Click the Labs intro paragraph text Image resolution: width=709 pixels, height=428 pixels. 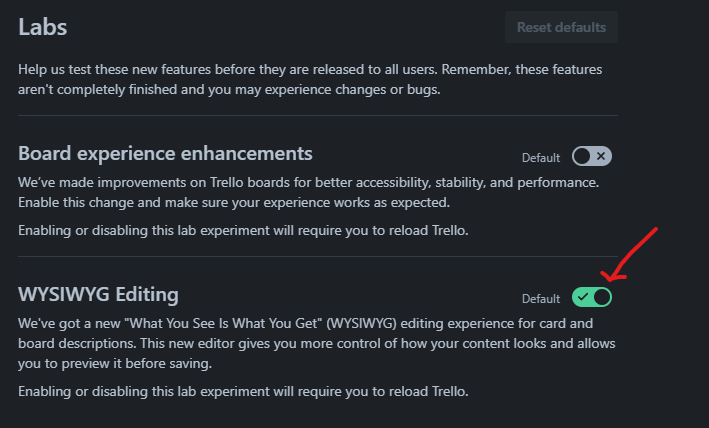[318, 80]
